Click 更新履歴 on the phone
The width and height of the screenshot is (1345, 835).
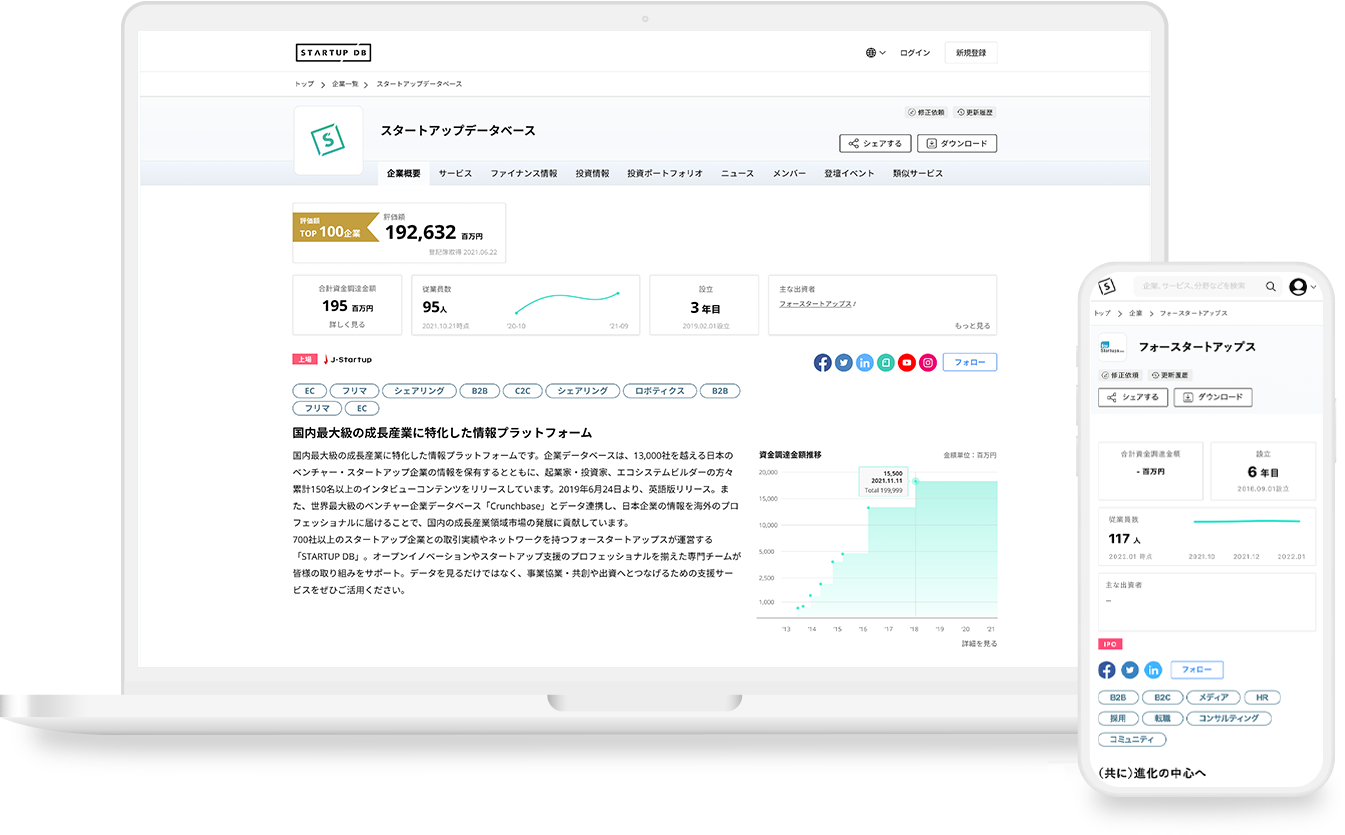(x=1169, y=375)
